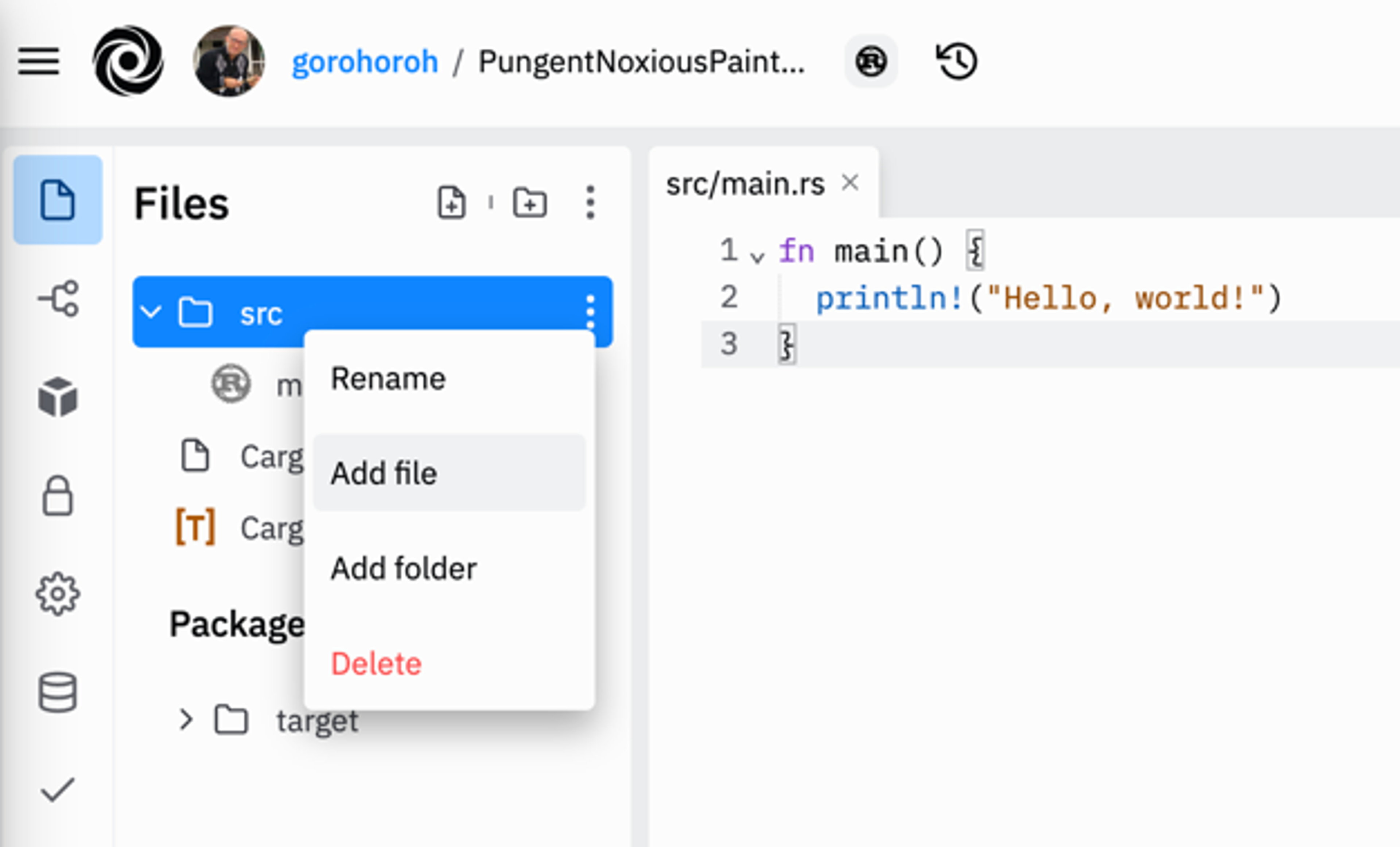Click the new folder icon in Files header

(529, 202)
